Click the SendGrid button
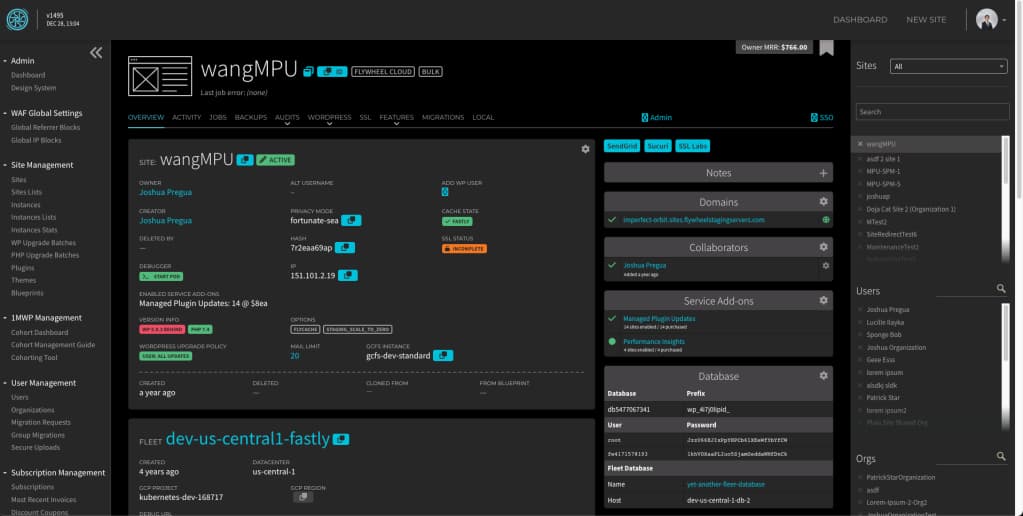Image resolution: width=1023 pixels, height=516 pixels. (622, 146)
